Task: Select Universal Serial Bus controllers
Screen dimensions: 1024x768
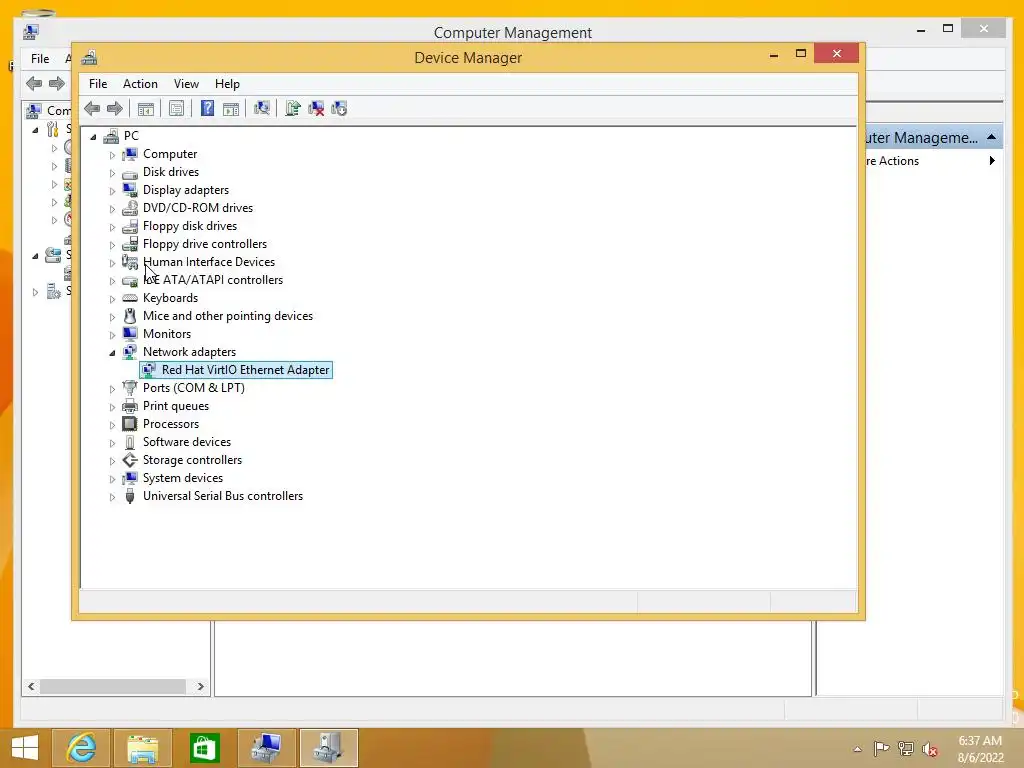Action: coord(223,496)
